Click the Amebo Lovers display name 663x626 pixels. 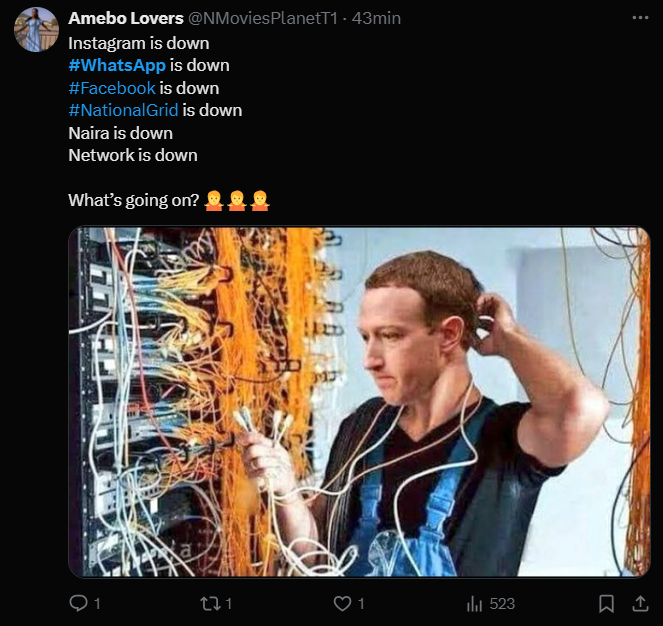pyautogui.click(x=125, y=19)
